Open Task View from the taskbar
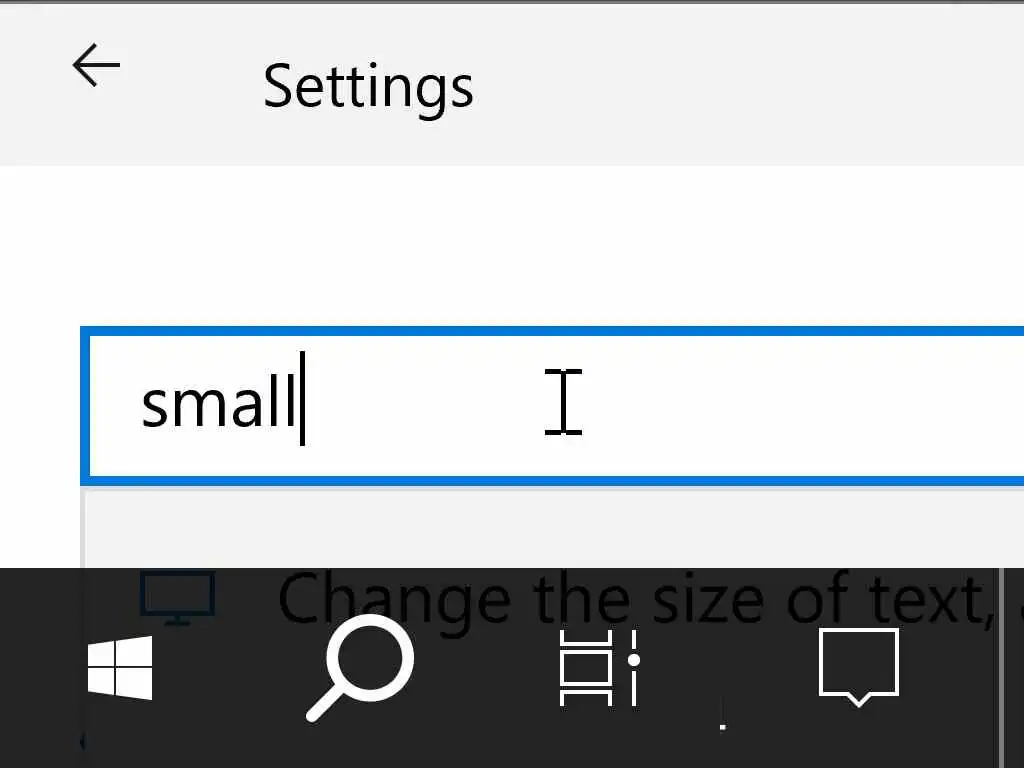The width and height of the screenshot is (1024, 768). 598,667
